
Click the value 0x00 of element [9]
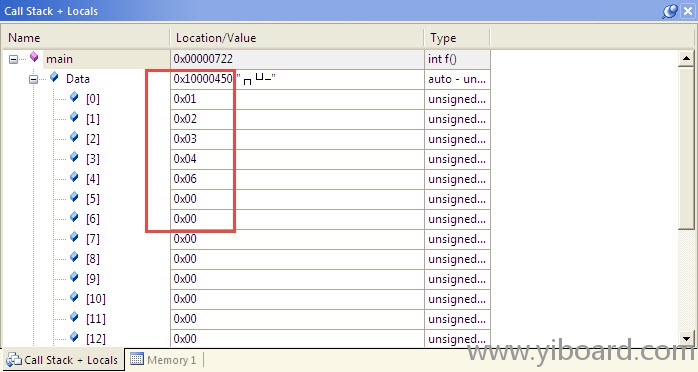click(185, 279)
